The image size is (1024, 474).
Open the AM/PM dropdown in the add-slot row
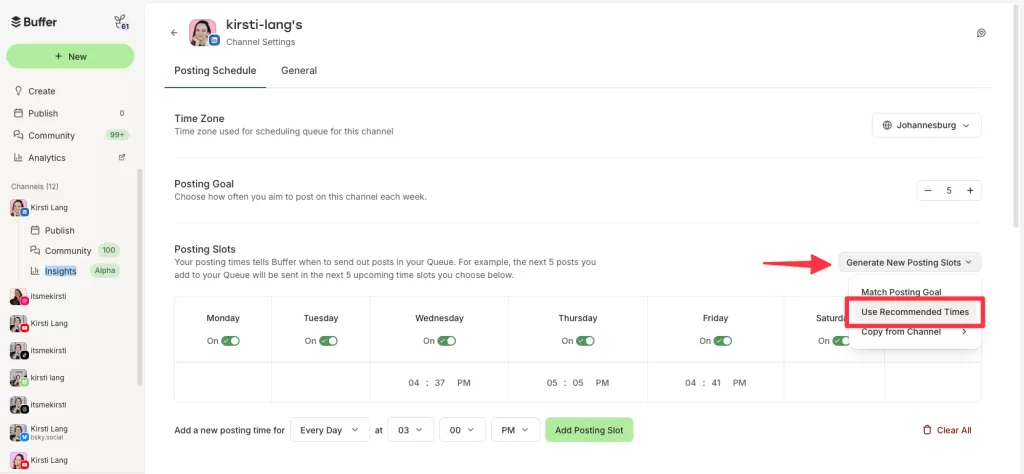pos(515,430)
